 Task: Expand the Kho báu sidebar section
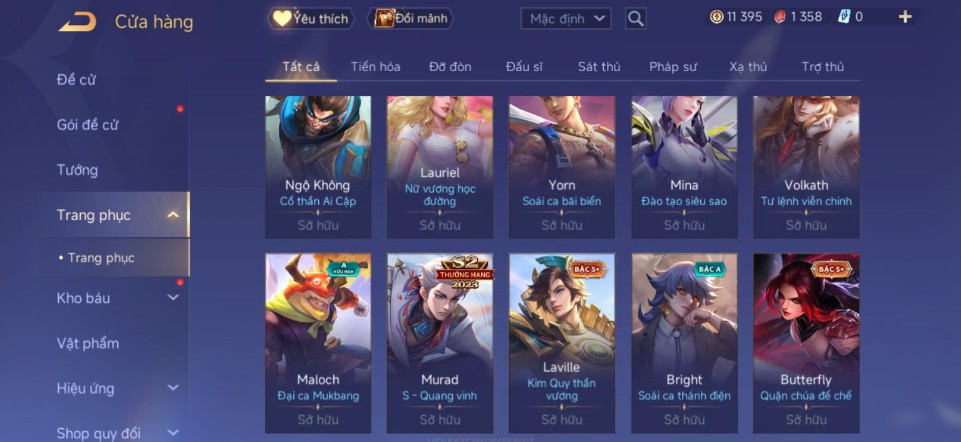173,298
